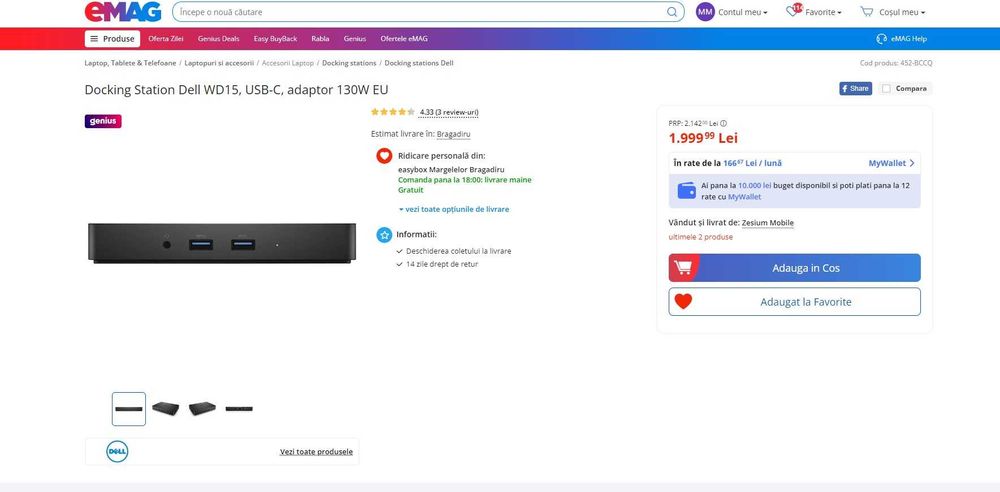Click the Bragadiru delivery location link
The height and width of the screenshot is (492, 1000).
click(x=453, y=135)
